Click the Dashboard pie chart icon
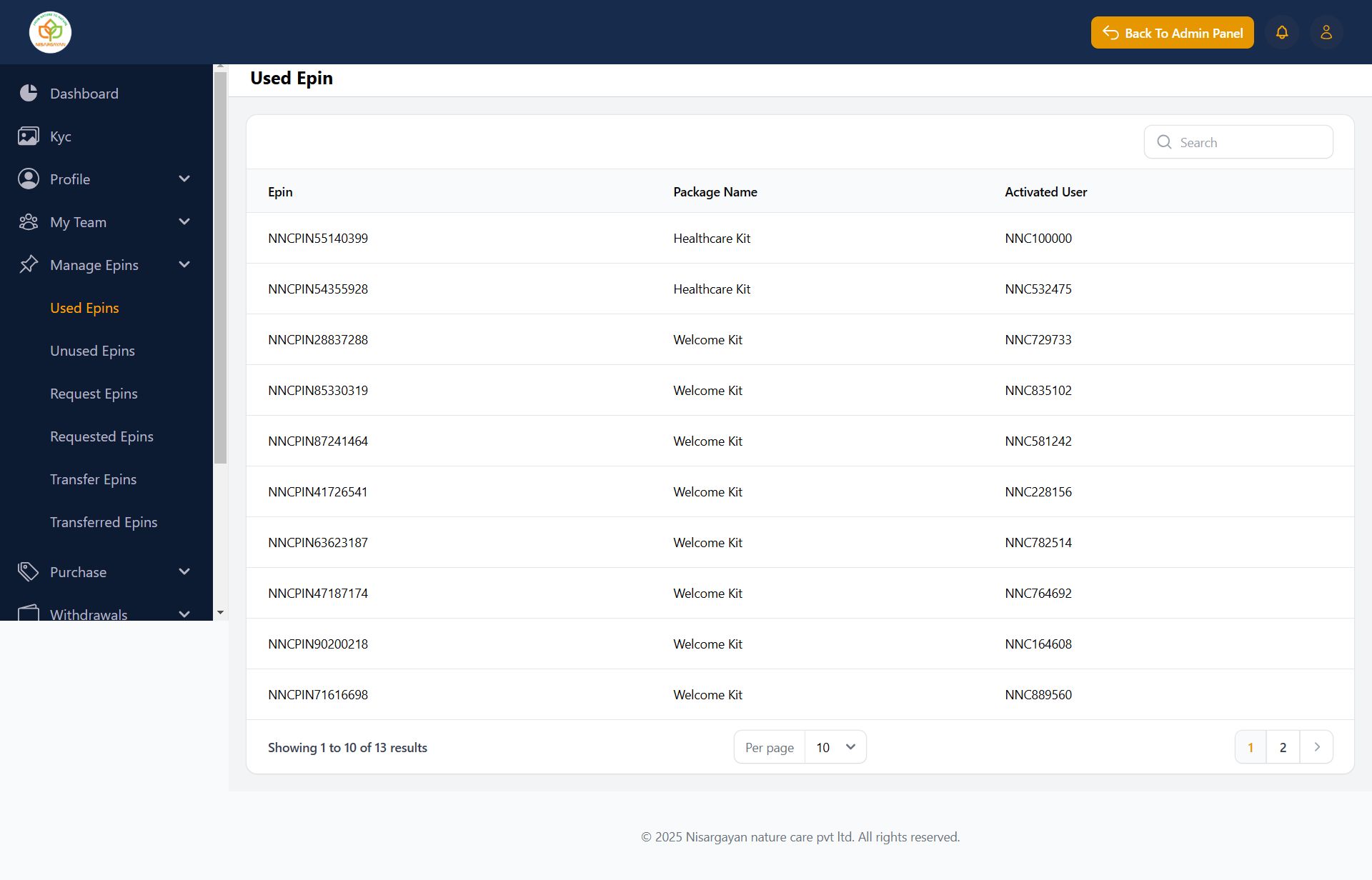Screen dimensions: 1372x880 tap(29, 93)
